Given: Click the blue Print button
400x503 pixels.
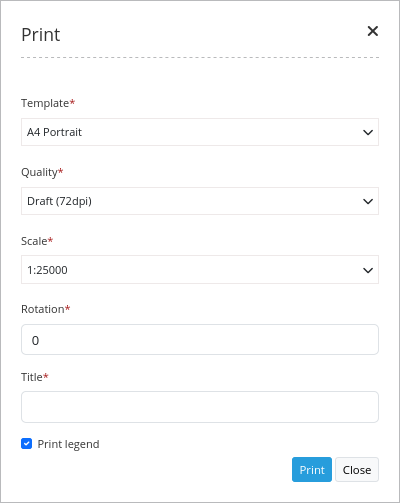Looking at the screenshot, I should 312,470.
